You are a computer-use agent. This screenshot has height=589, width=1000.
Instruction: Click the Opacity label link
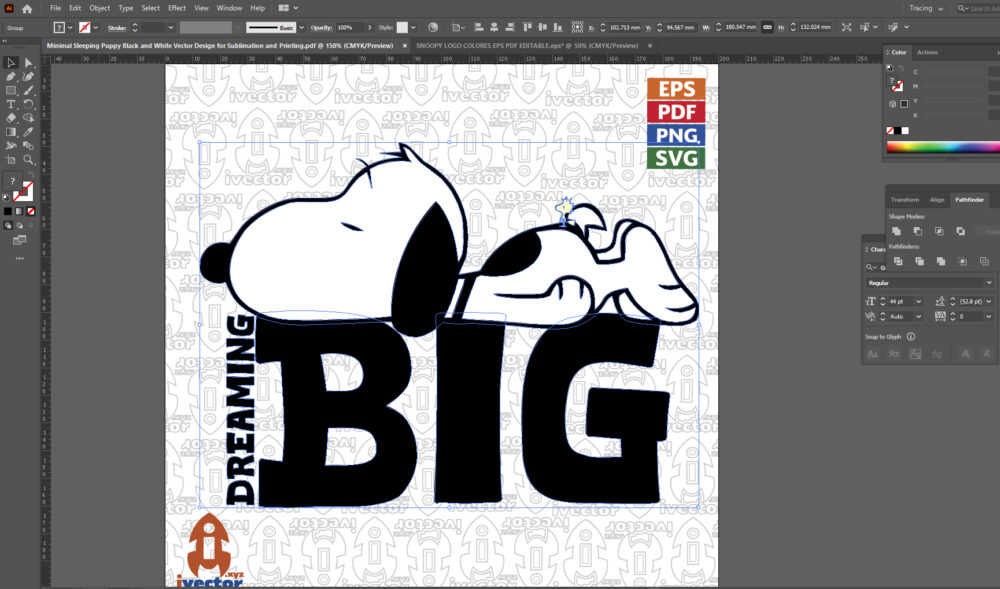[x=321, y=28]
